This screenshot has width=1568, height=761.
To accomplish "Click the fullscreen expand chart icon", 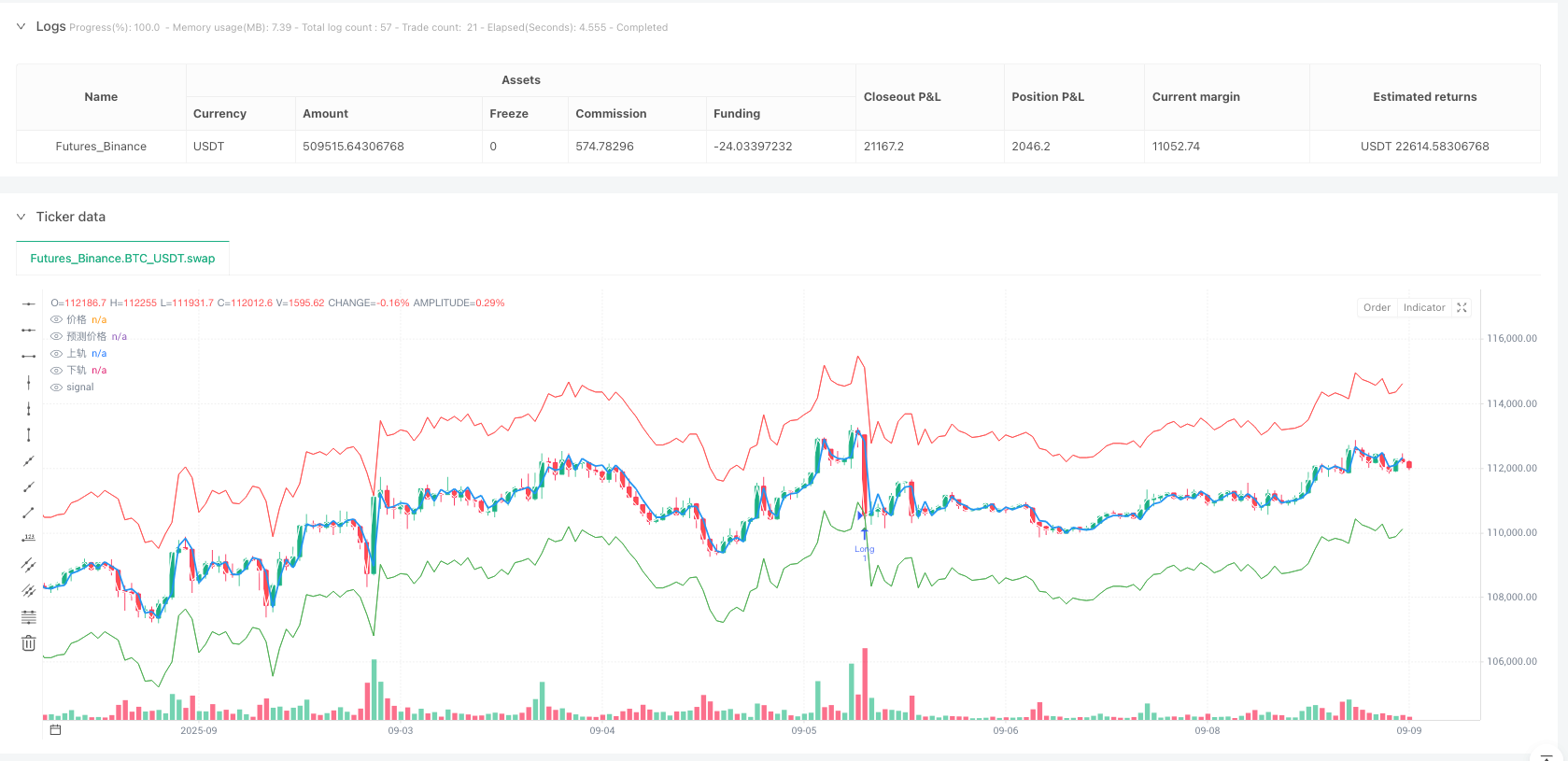I will coord(1462,307).
